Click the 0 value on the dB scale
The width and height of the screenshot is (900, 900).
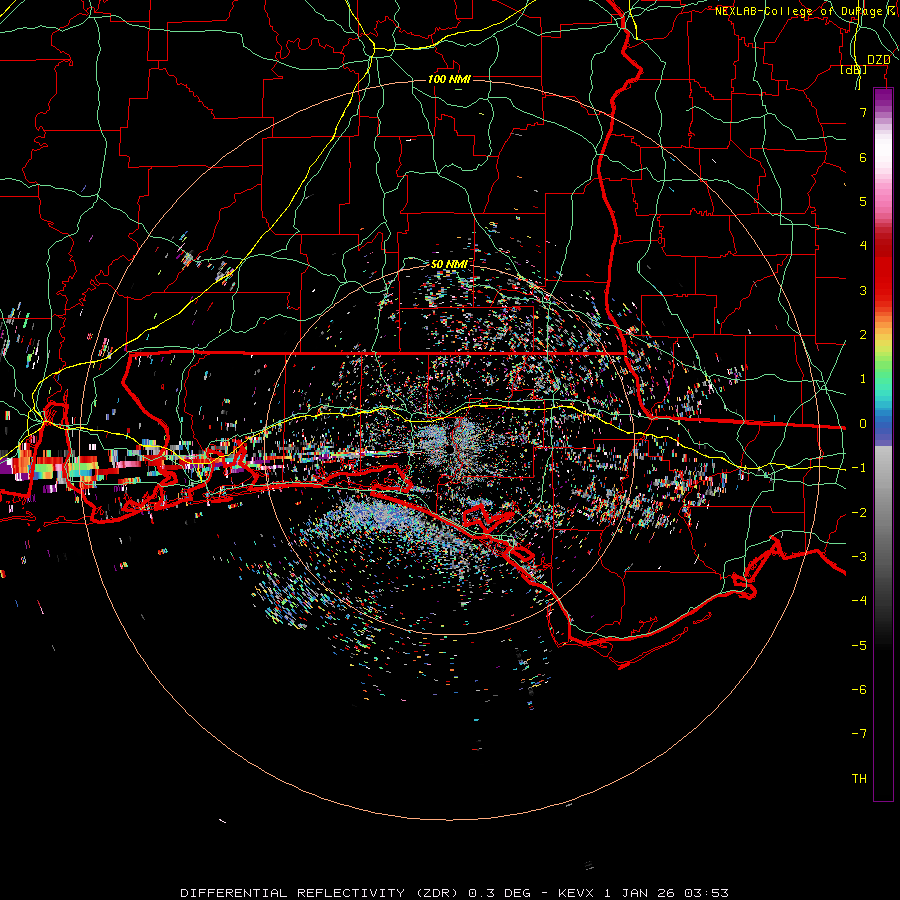coord(863,424)
